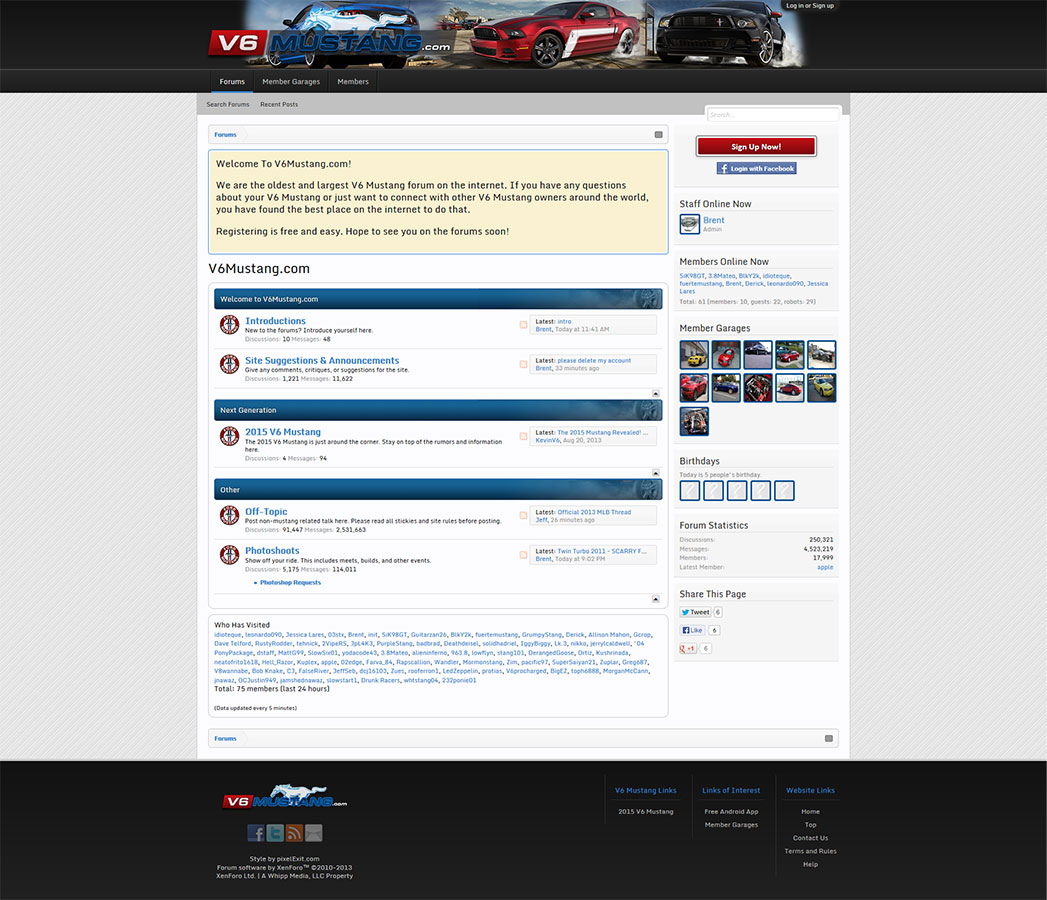Open Brent's profile under Staff Online Now
The height and width of the screenshot is (900, 1047).
click(x=713, y=220)
